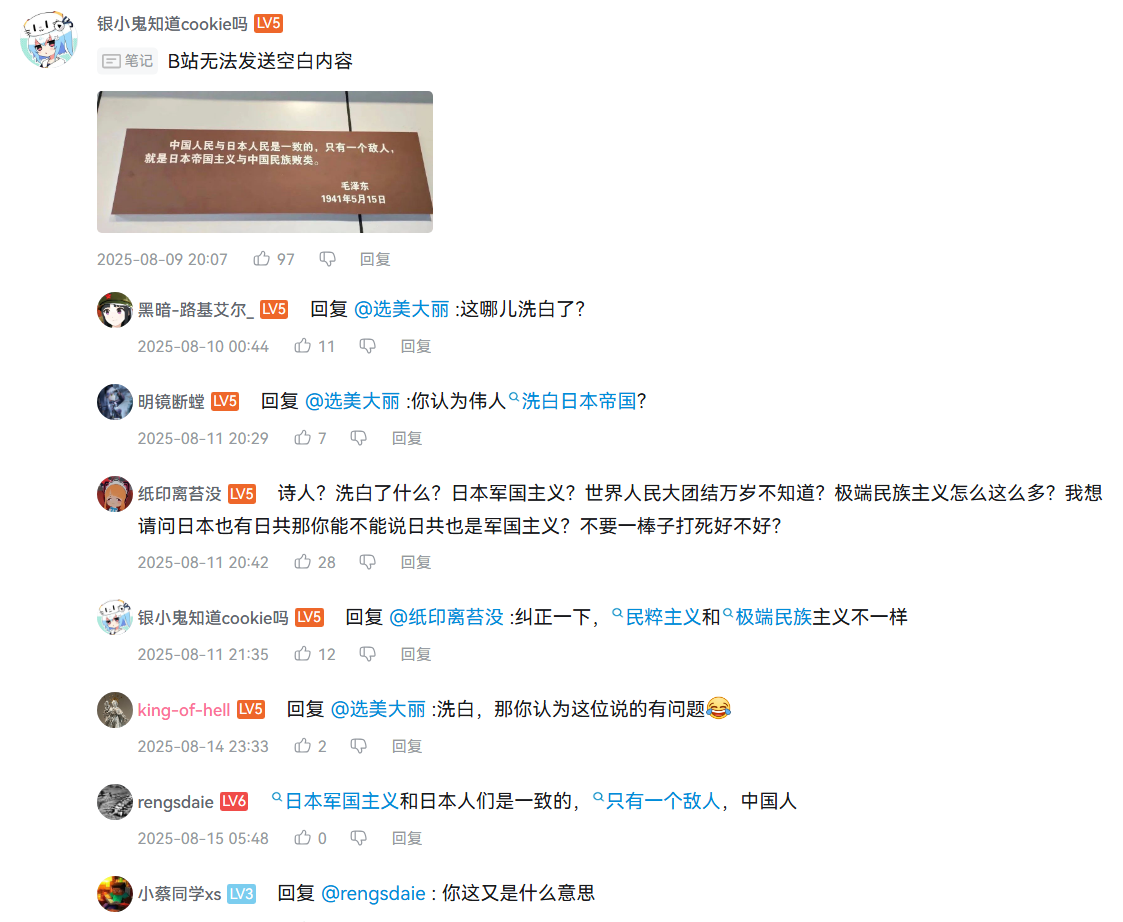Screen dimensions: 1123x922
Task: Open king-of-hell's user profile name
Action: pyautogui.click(x=184, y=710)
